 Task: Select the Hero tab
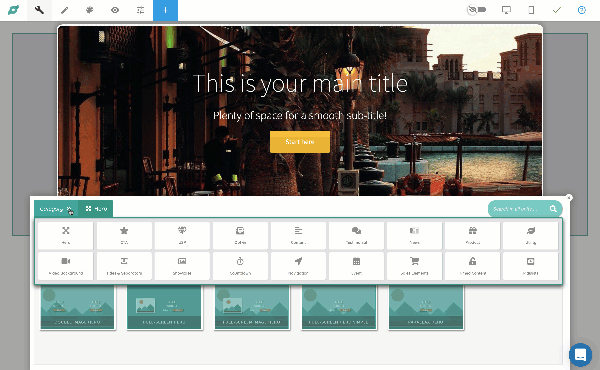[x=96, y=209]
